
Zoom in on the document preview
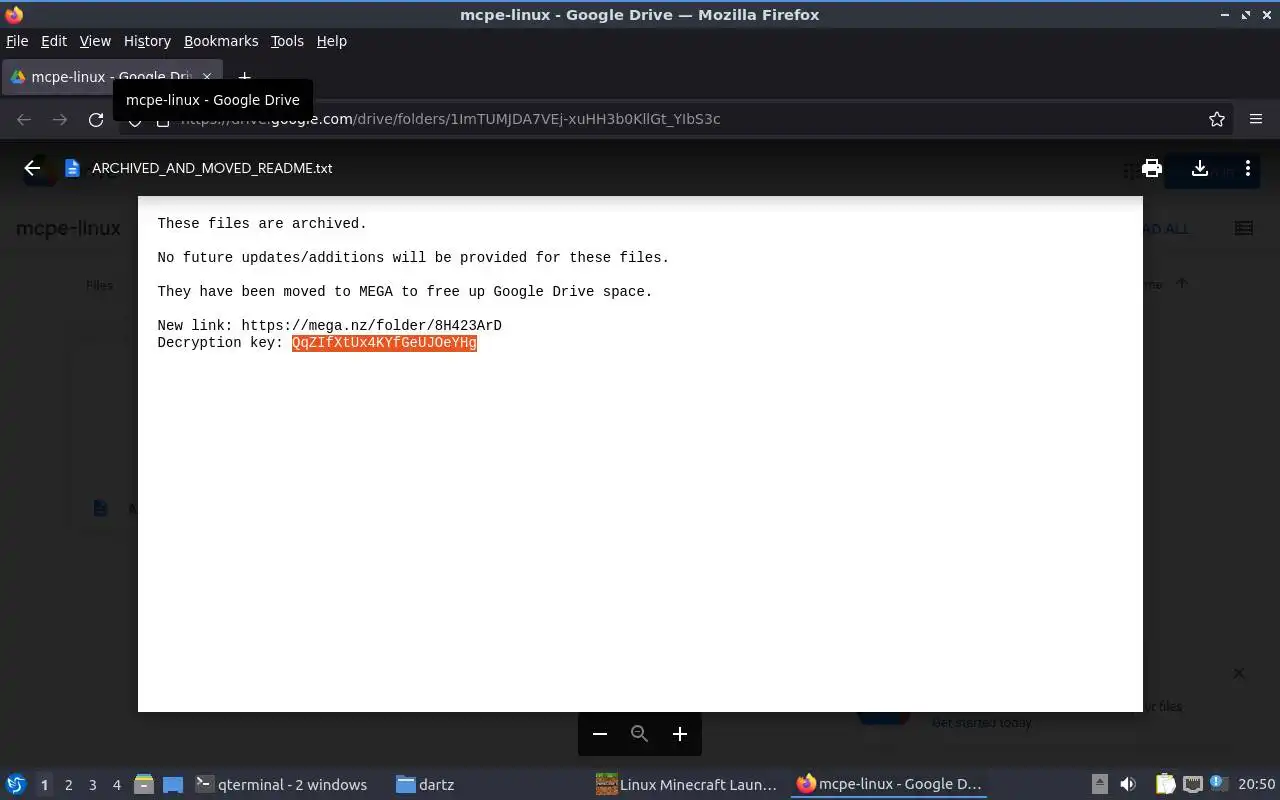[x=680, y=734]
